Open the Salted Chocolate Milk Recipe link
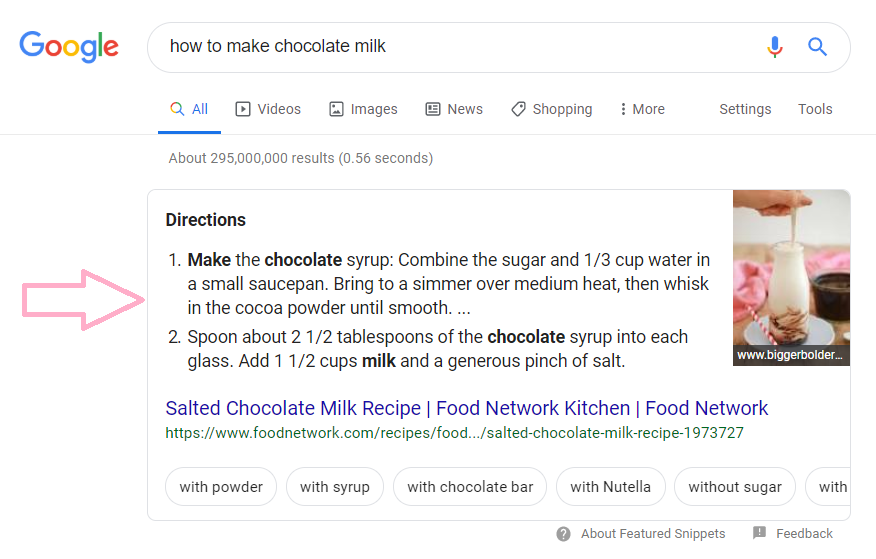Screen dimensions: 876x559 466,408
